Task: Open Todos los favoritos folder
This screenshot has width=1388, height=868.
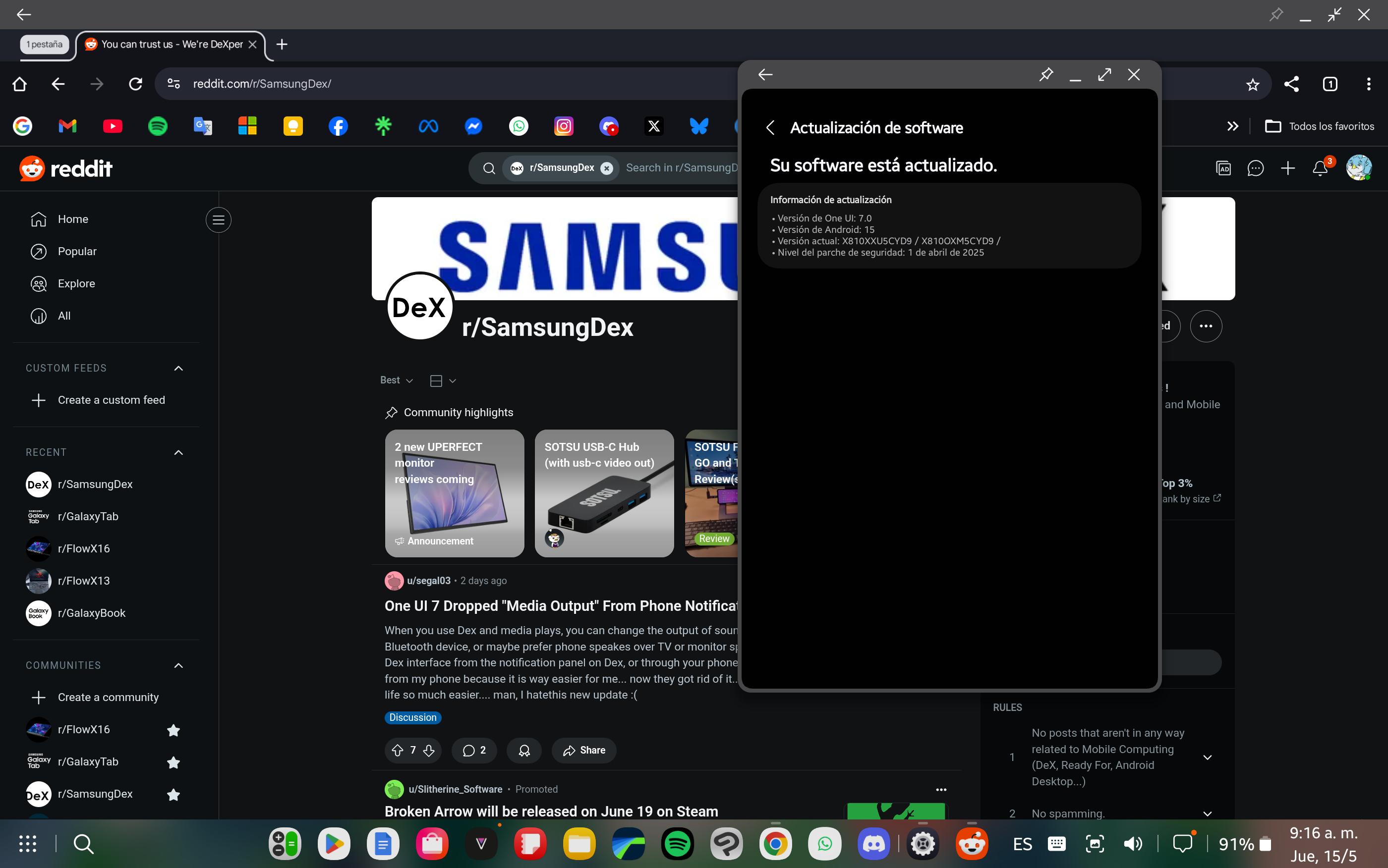Action: tap(1319, 126)
